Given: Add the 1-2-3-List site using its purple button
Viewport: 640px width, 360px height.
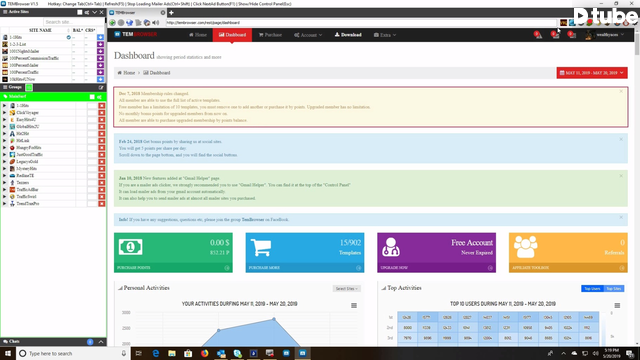Looking at the screenshot, I should 100,44.
